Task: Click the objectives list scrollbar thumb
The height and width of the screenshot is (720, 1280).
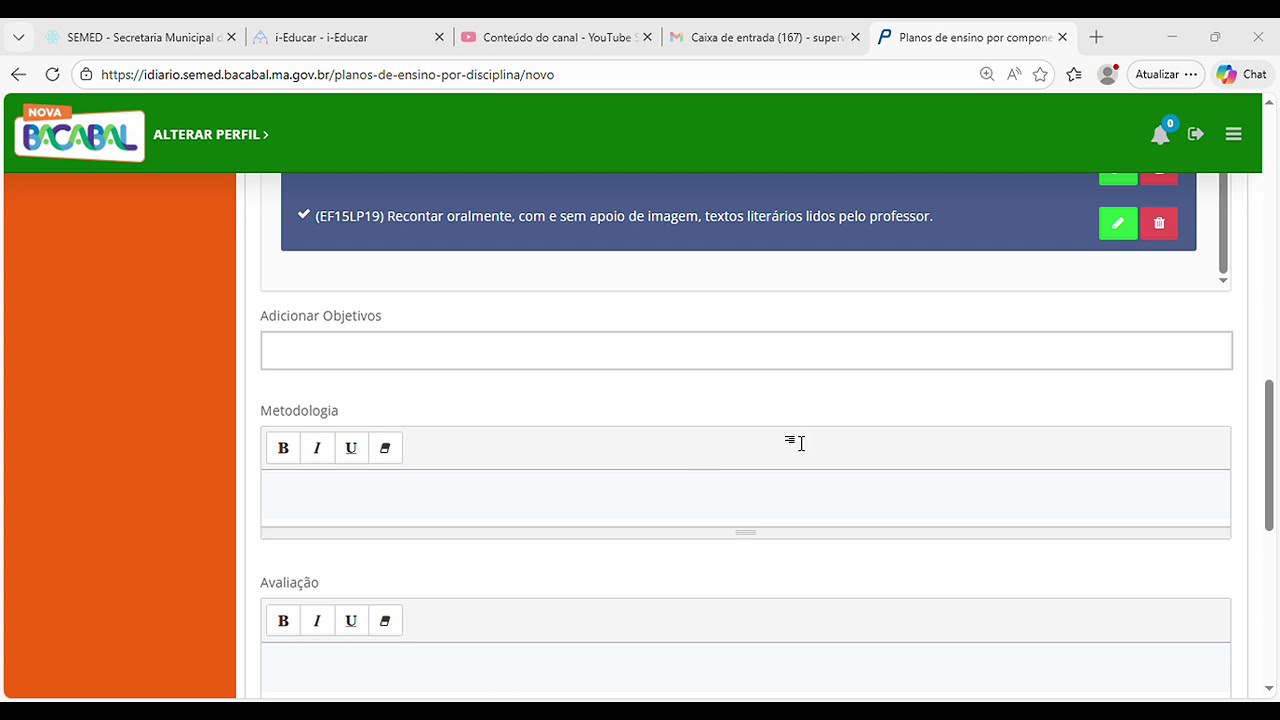Action: coord(1223,222)
